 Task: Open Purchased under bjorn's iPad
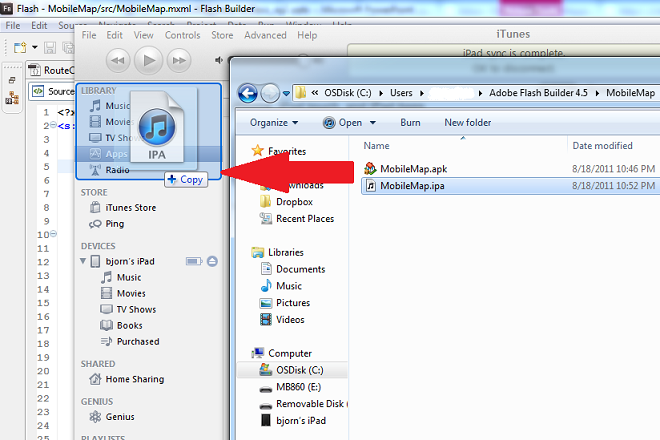point(138,341)
